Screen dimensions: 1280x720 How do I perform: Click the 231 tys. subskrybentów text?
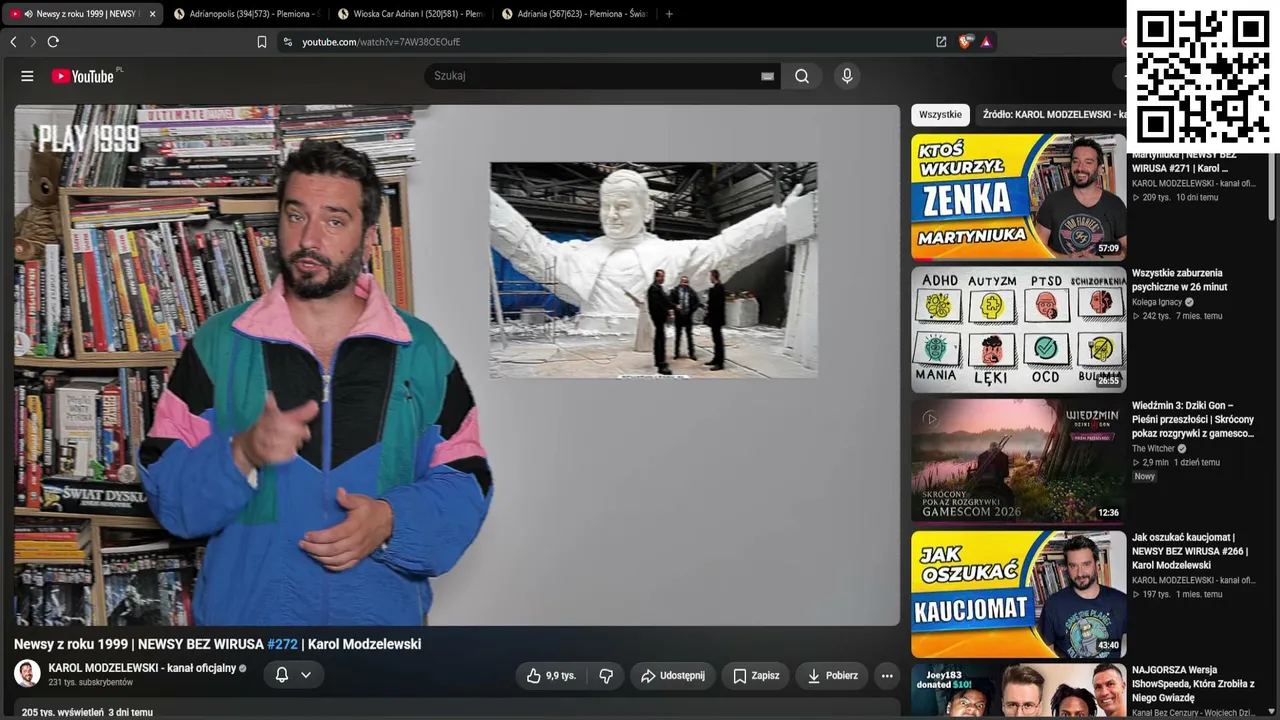point(91,683)
